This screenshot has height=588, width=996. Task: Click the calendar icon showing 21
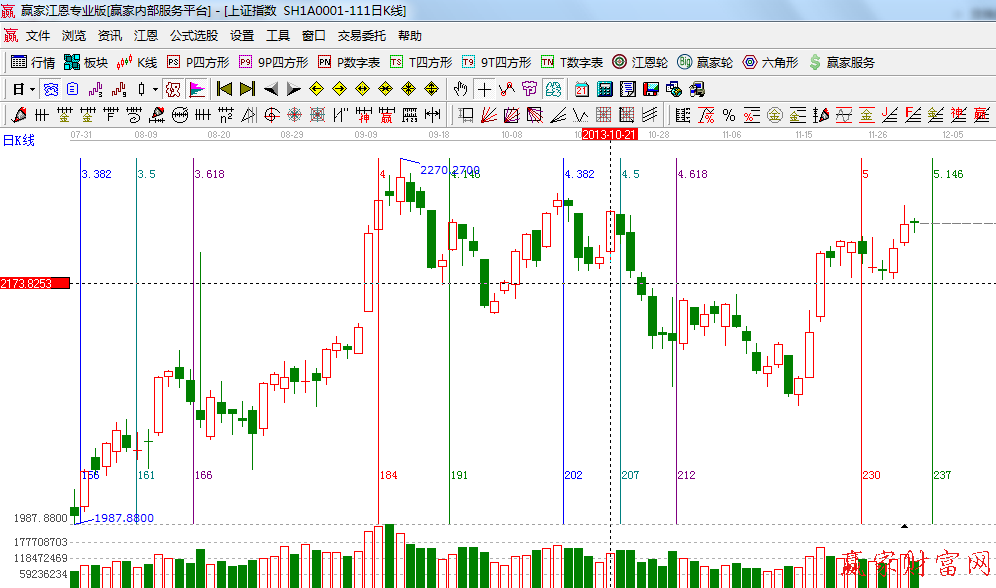[581, 88]
